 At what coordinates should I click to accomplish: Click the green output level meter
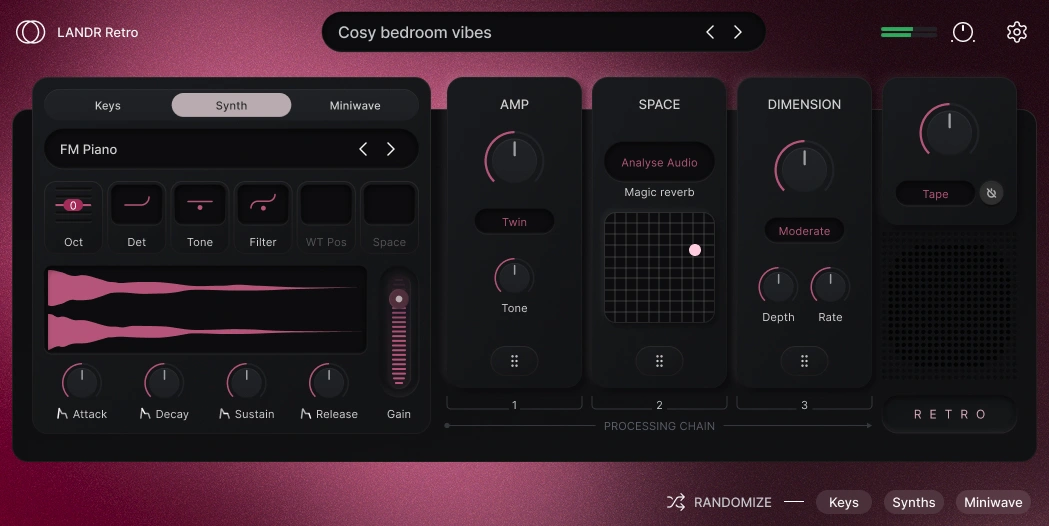tap(909, 32)
